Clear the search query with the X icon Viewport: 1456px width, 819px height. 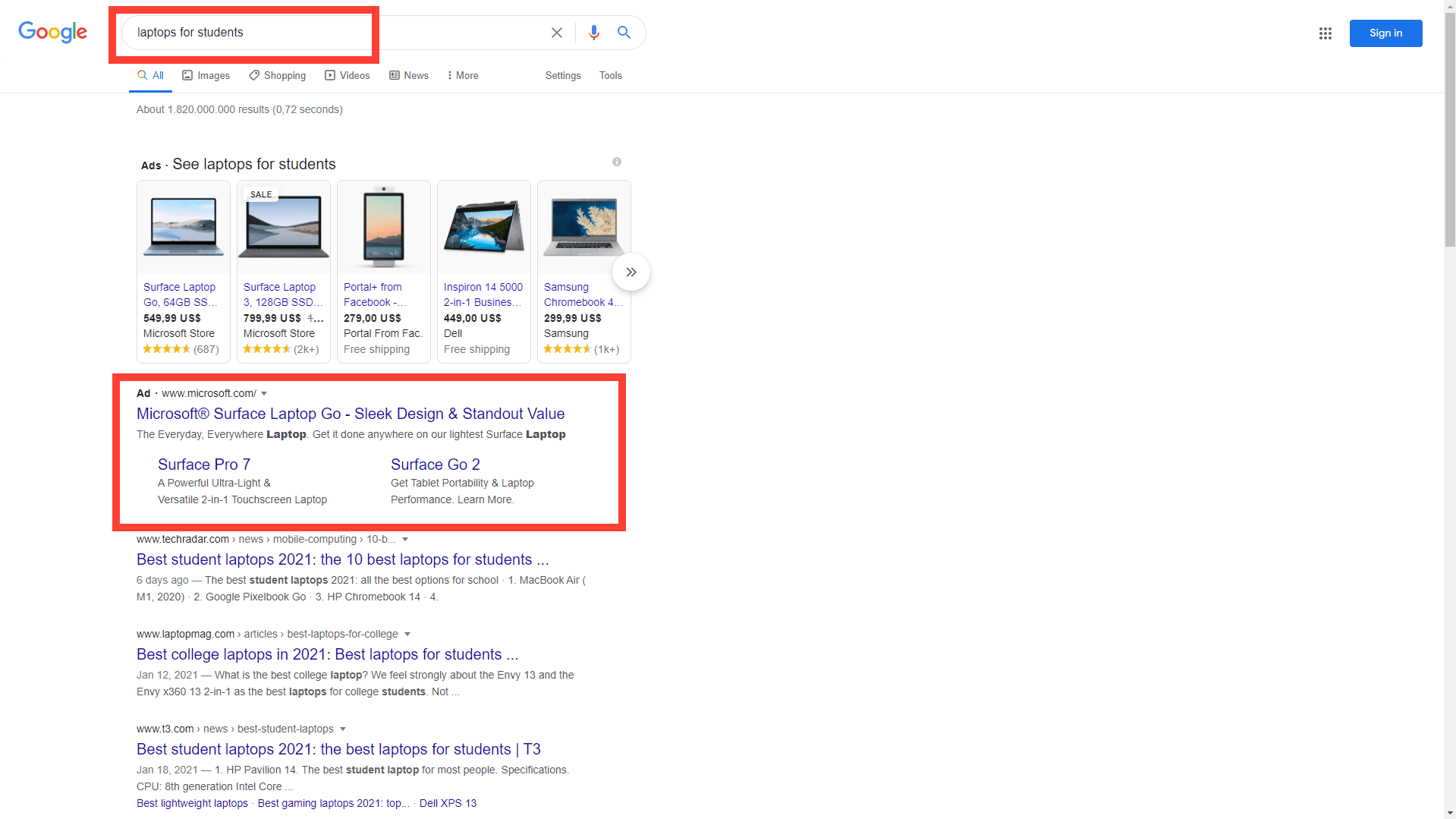point(557,33)
